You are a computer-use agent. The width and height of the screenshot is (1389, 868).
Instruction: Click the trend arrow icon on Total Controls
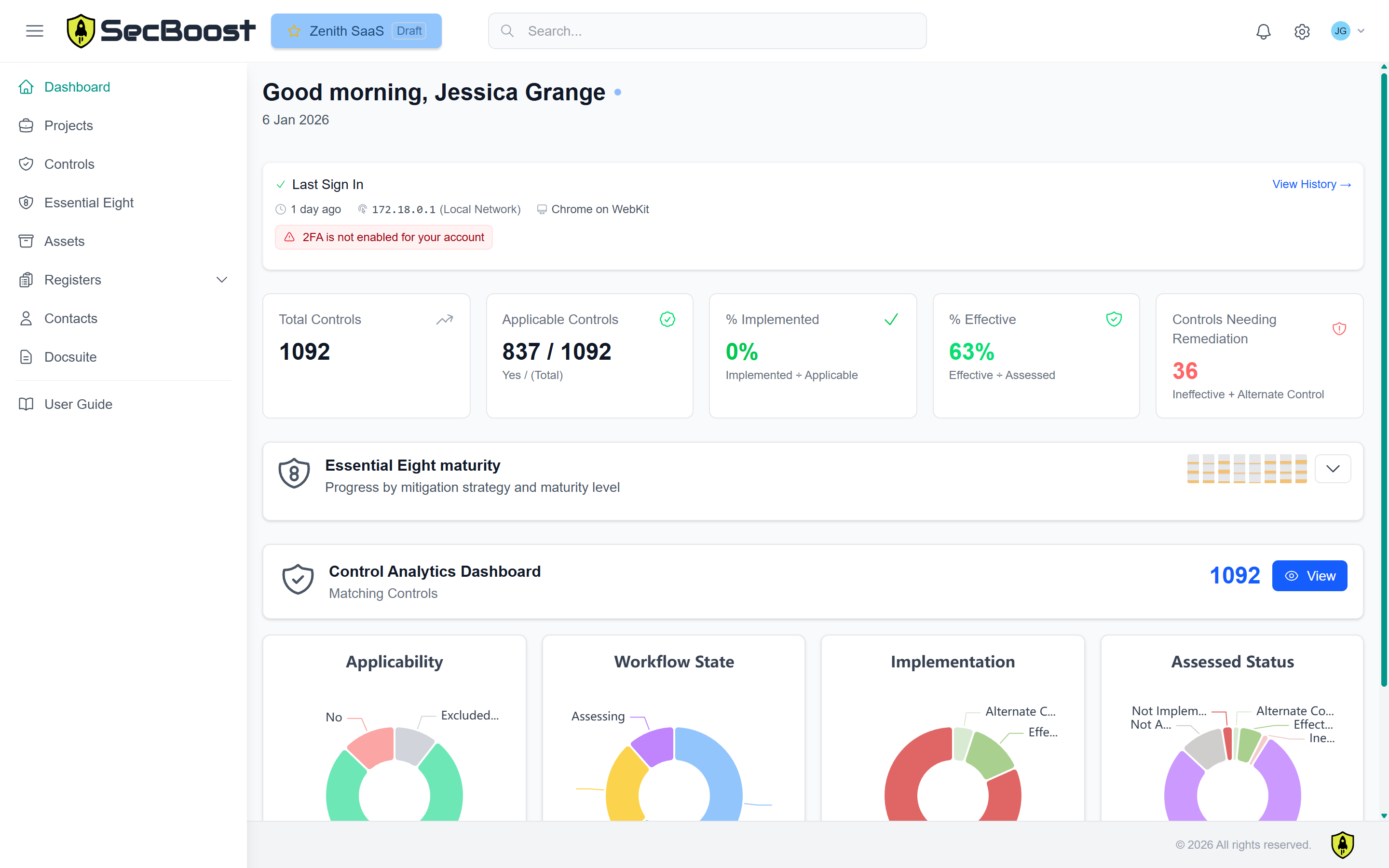tap(444, 320)
